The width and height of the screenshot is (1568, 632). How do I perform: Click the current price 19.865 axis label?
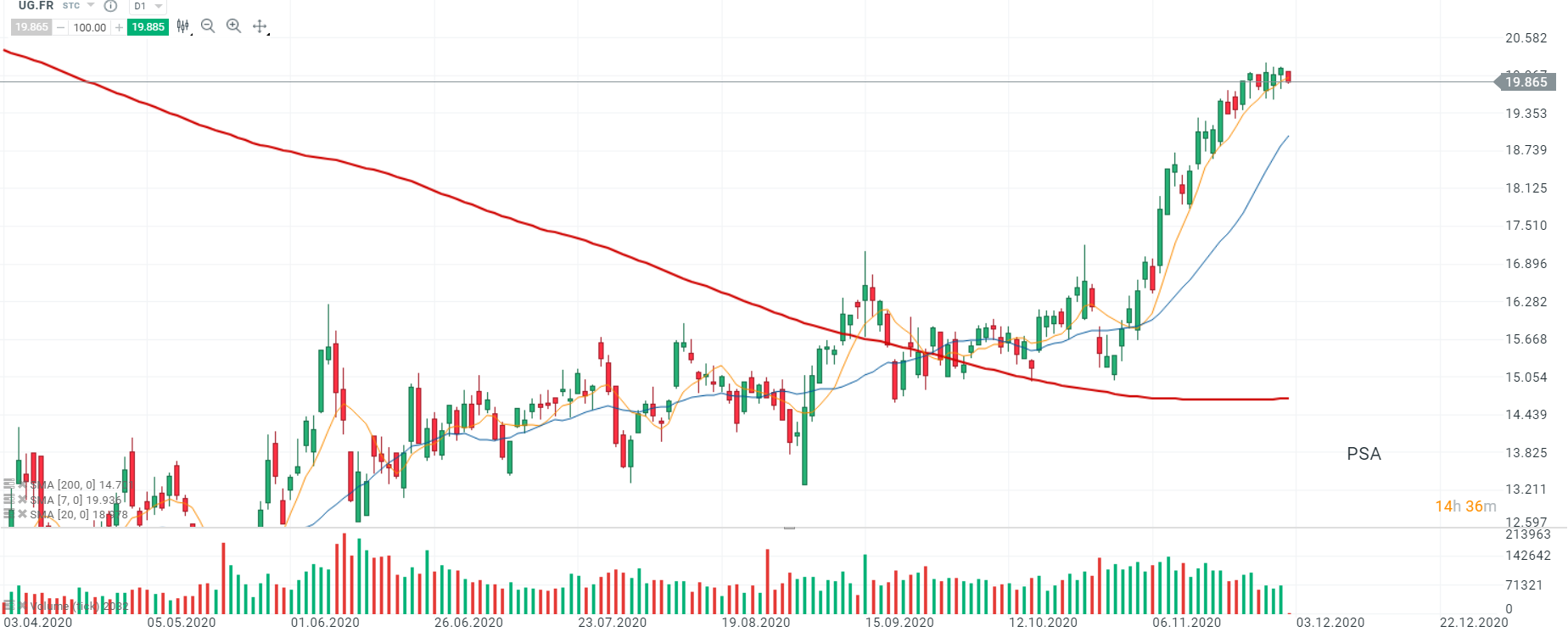click(x=1526, y=82)
